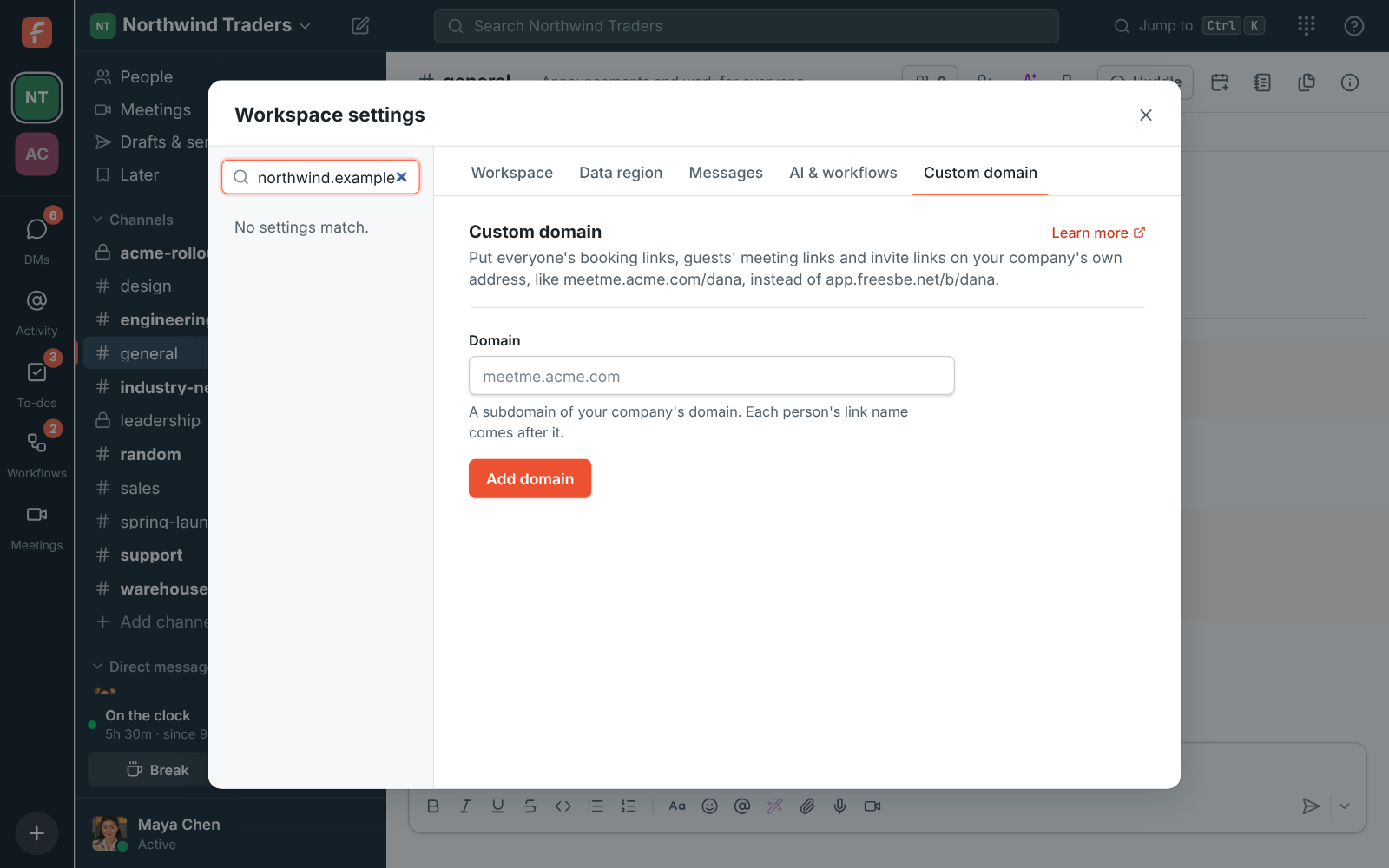Select the Custom domain tab

(980, 173)
